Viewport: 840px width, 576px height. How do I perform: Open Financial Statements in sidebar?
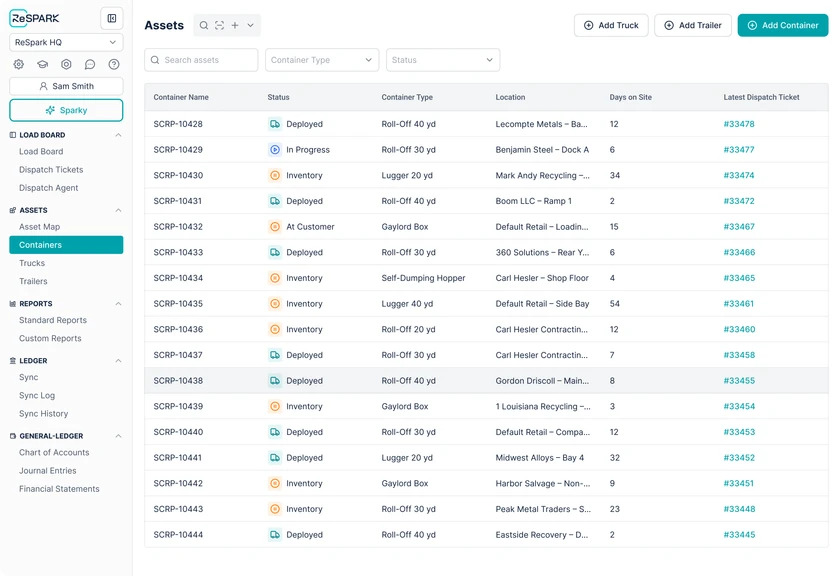(59, 489)
